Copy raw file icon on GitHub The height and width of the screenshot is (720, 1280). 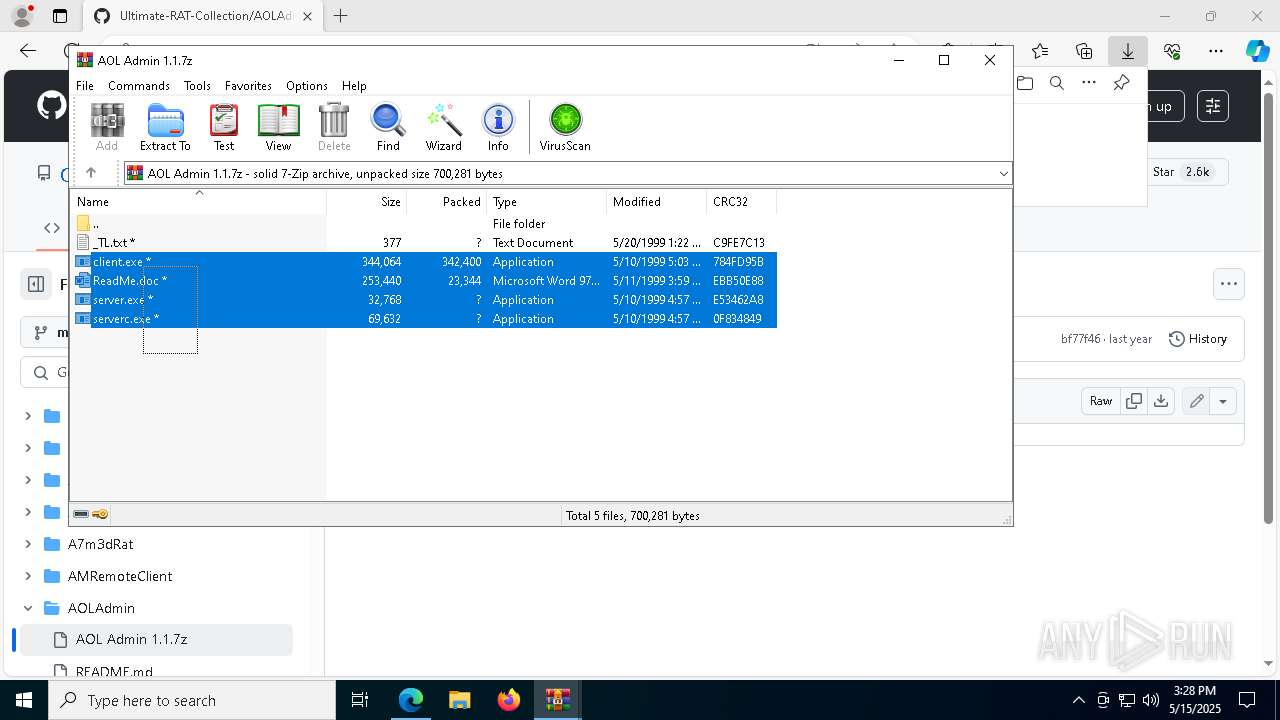1134,401
